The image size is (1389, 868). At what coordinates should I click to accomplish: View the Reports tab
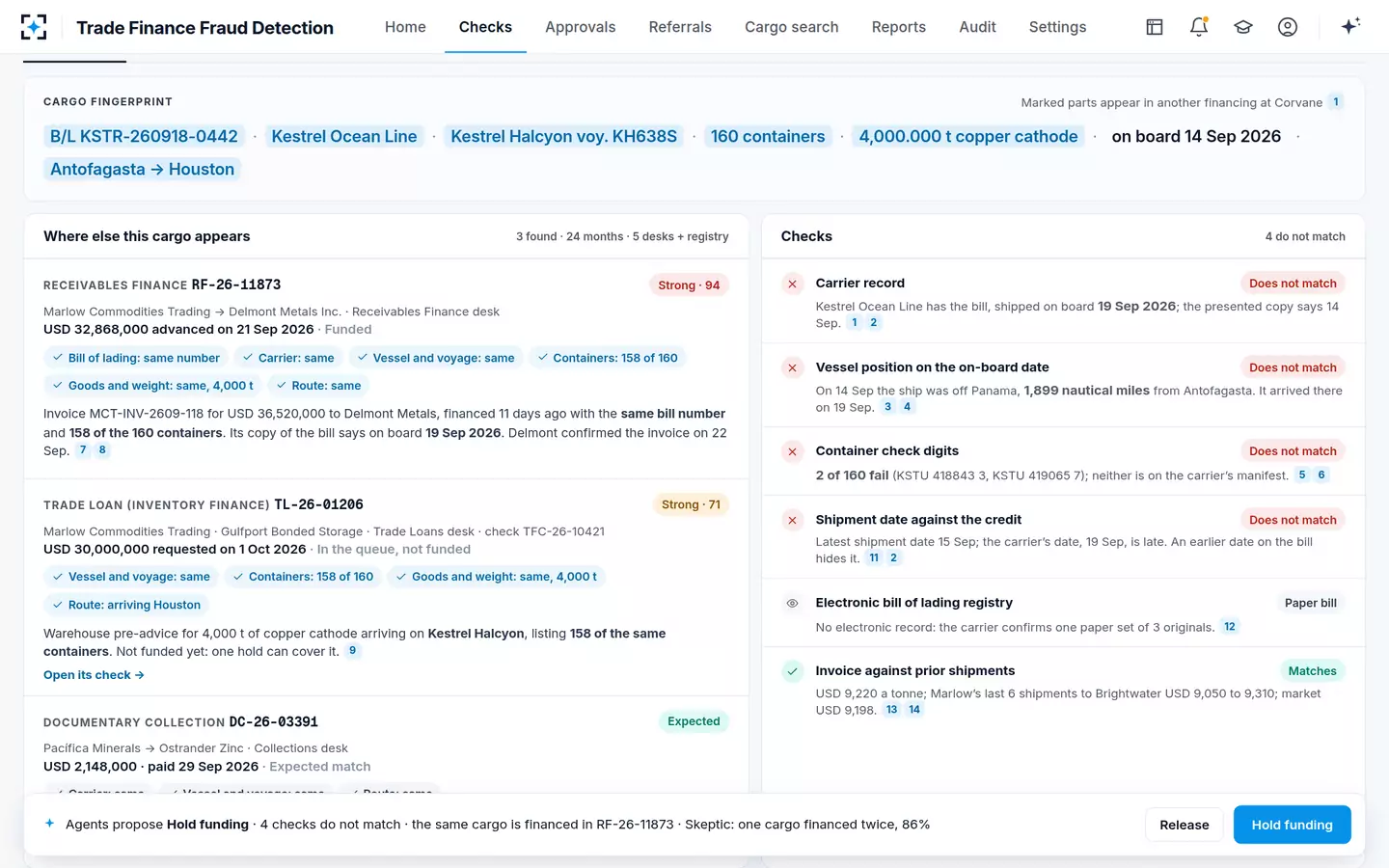pyautogui.click(x=899, y=27)
